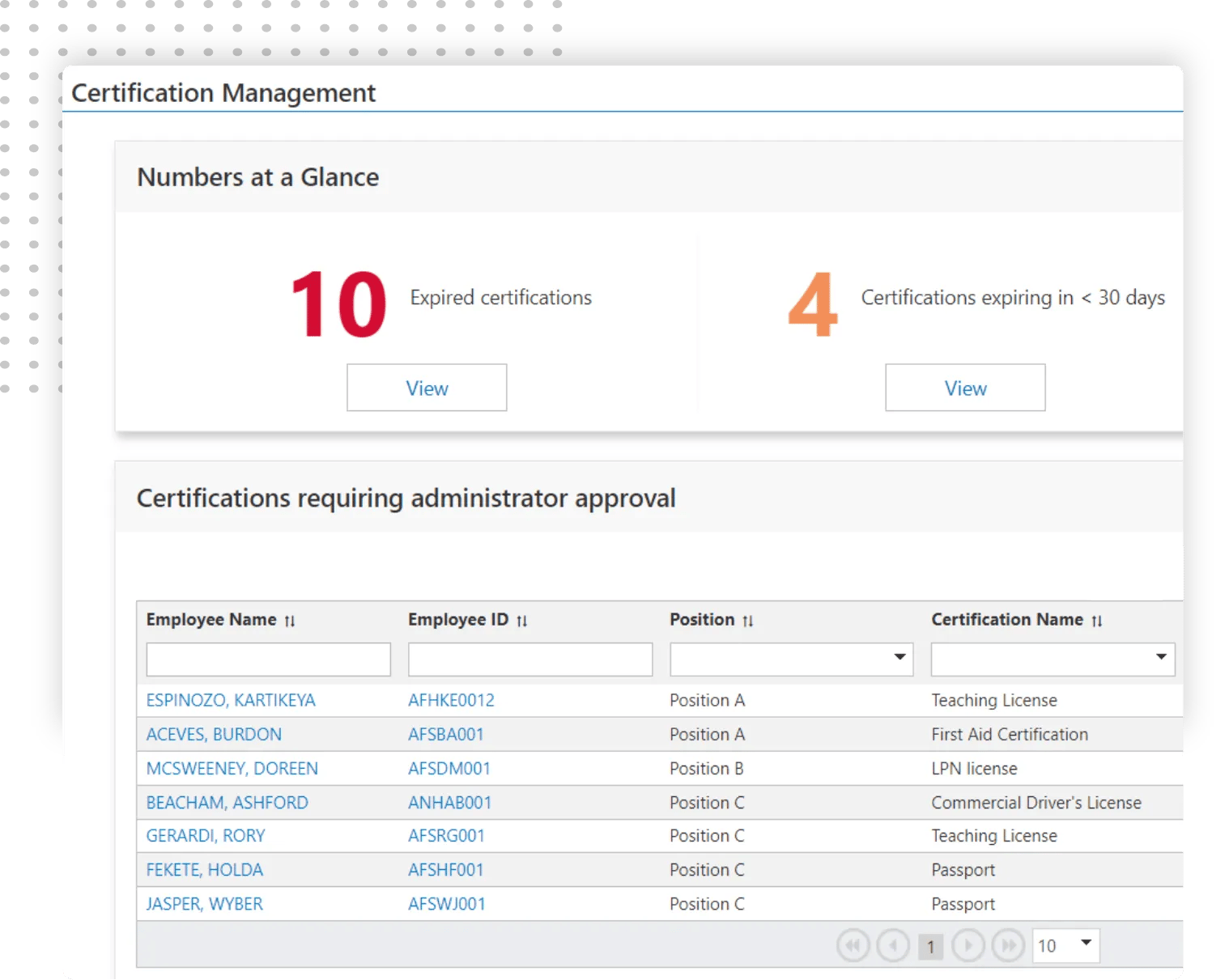Click the orange number 4 expiring count
This screenshot has width=1229, height=980.
(x=813, y=304)
